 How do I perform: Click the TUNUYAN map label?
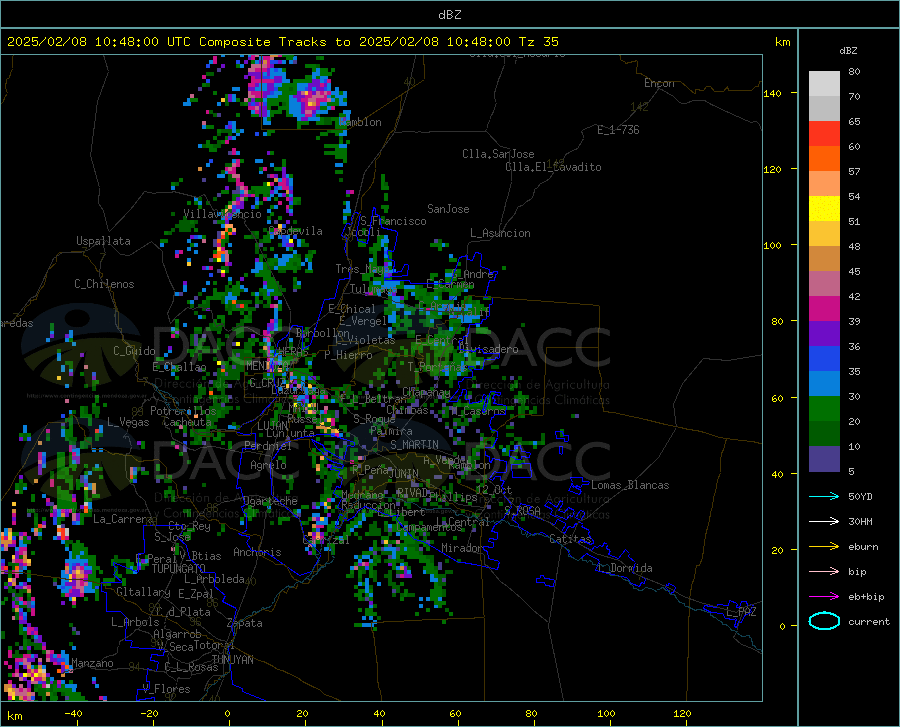tap(232, 660)
